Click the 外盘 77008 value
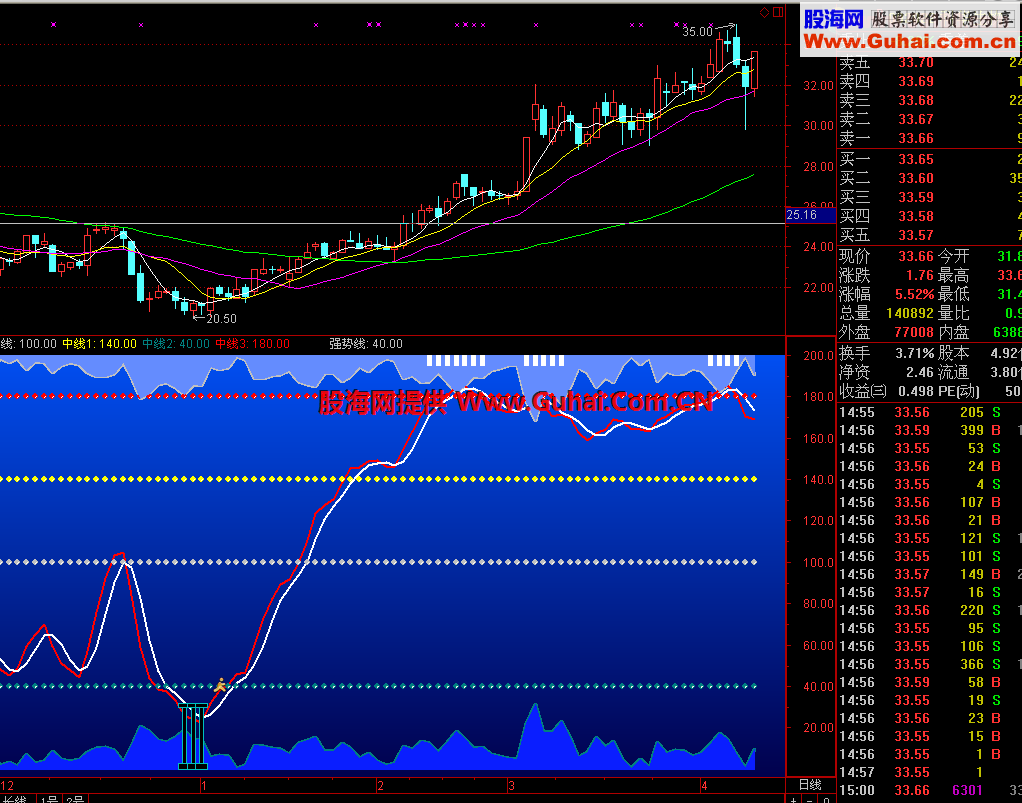Image resolution: width=1022 pixels, height=803 pixels. click(914, 332)
